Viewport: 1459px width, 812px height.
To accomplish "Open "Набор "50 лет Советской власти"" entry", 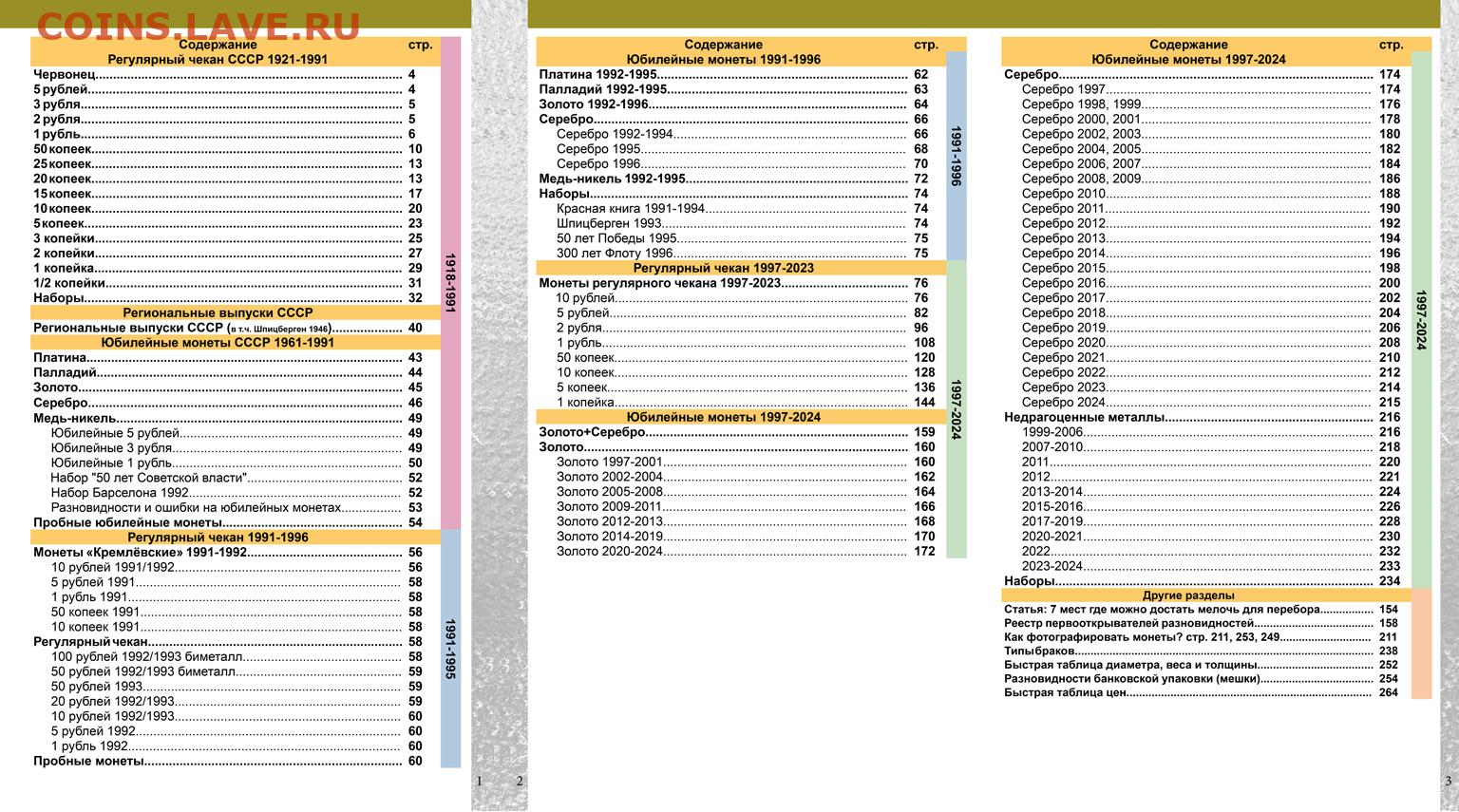I will click(236, 478).
